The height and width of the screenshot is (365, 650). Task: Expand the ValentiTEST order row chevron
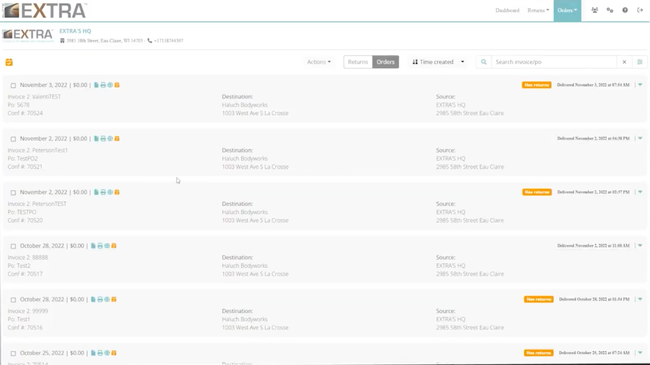click(640, 85)
